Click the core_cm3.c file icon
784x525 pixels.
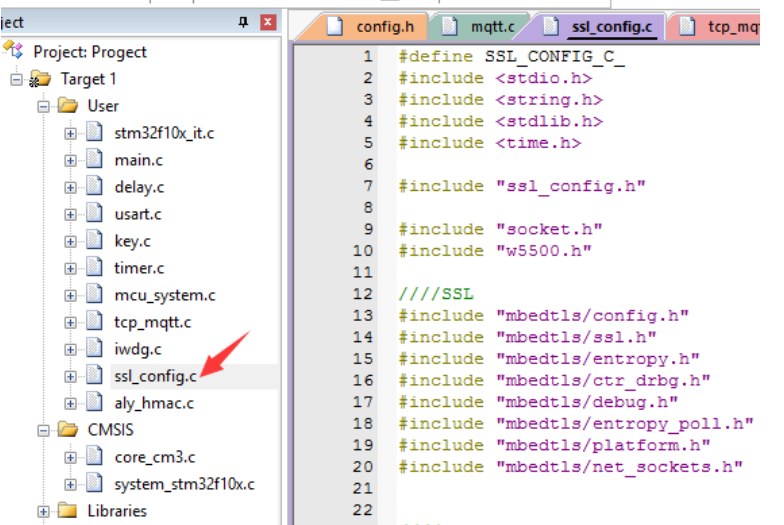pos(94,456)
